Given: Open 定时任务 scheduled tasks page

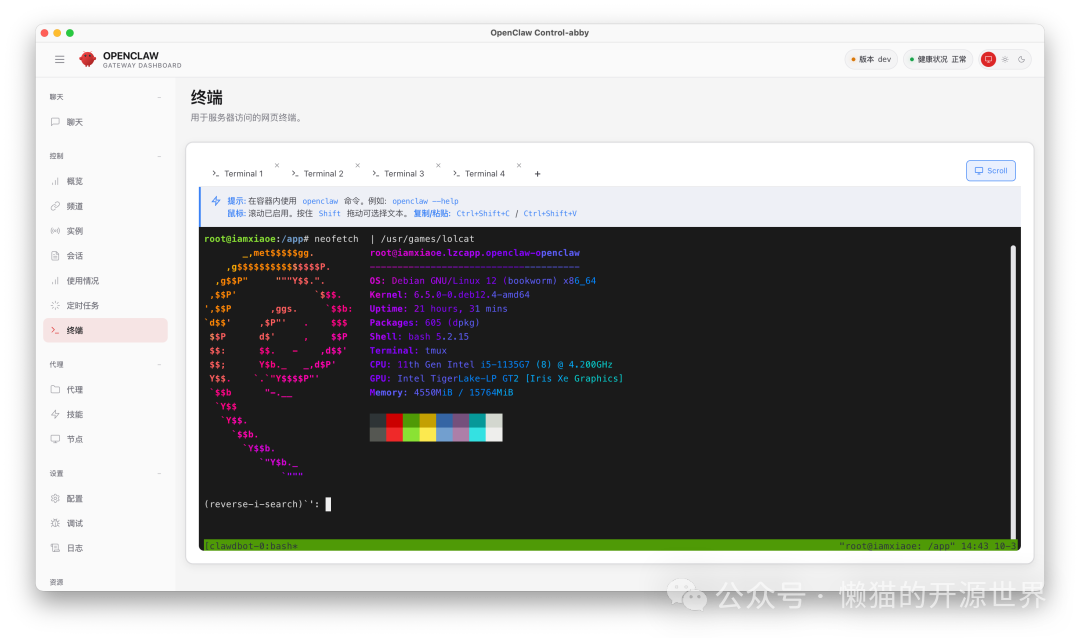Looking at the screenshot, I should (x=83, y=305).
